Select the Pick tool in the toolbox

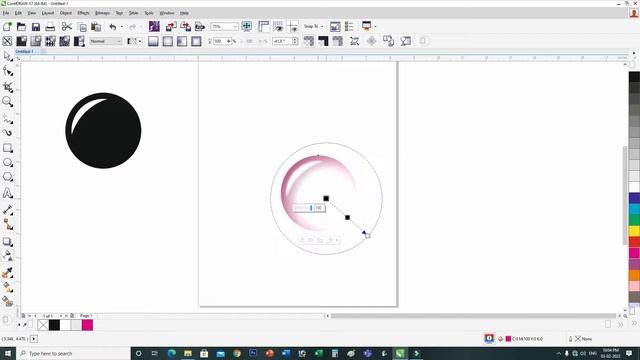coord(7,56)
